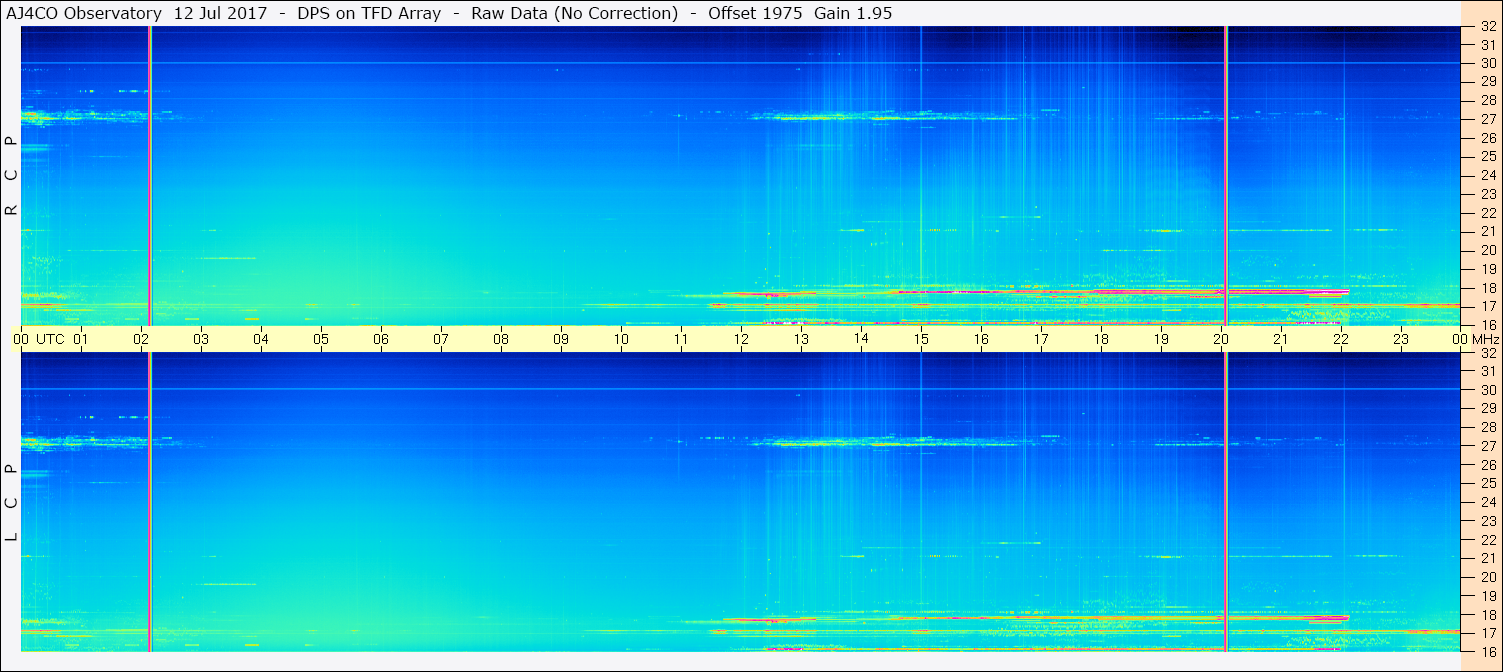This screenshot has width=1503, height=672.
Task: Click the 23 MHz tick of LCP panel
Action: [1487, 520]
